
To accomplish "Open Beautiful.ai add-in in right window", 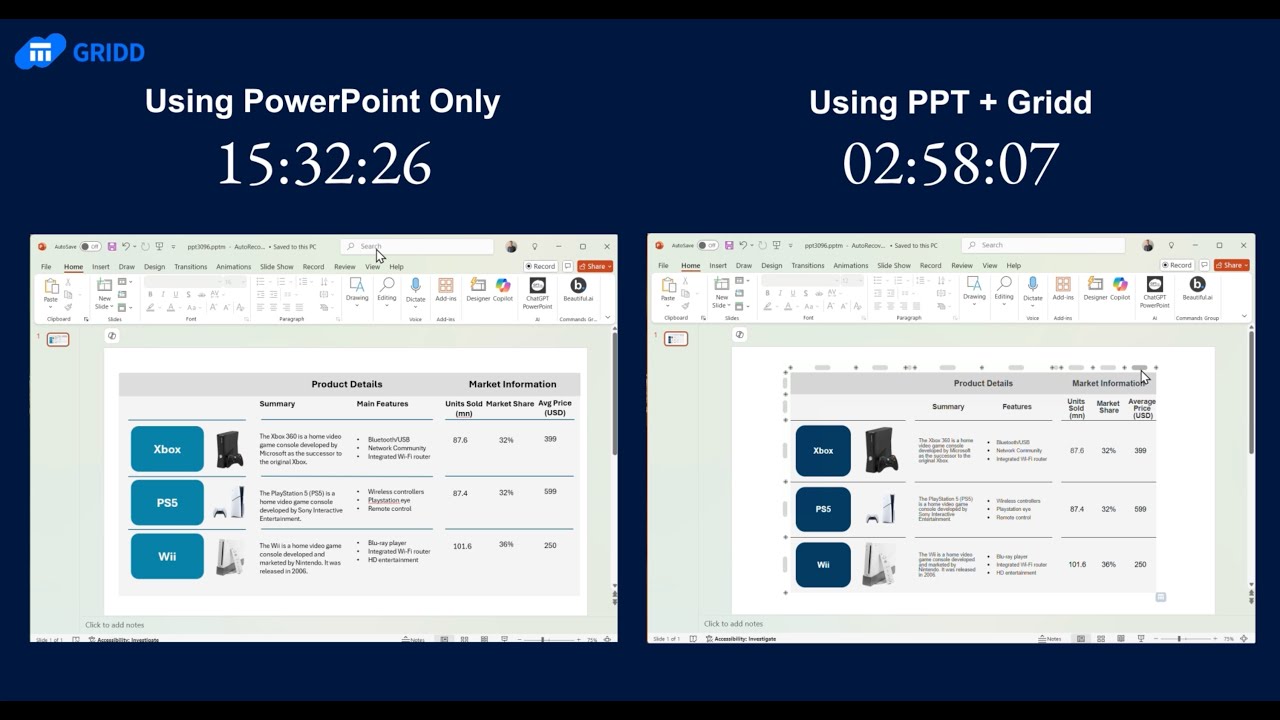I will click(x=1197, y=287).
